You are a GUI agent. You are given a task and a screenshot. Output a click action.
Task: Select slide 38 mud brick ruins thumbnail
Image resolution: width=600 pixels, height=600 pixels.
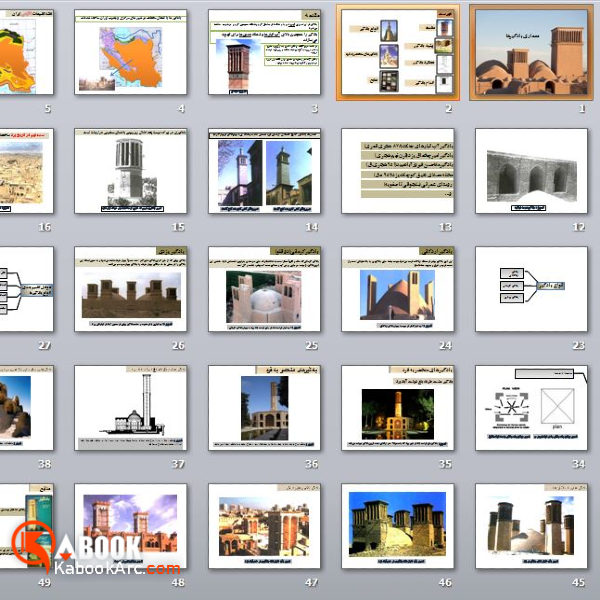pos(26,408)
